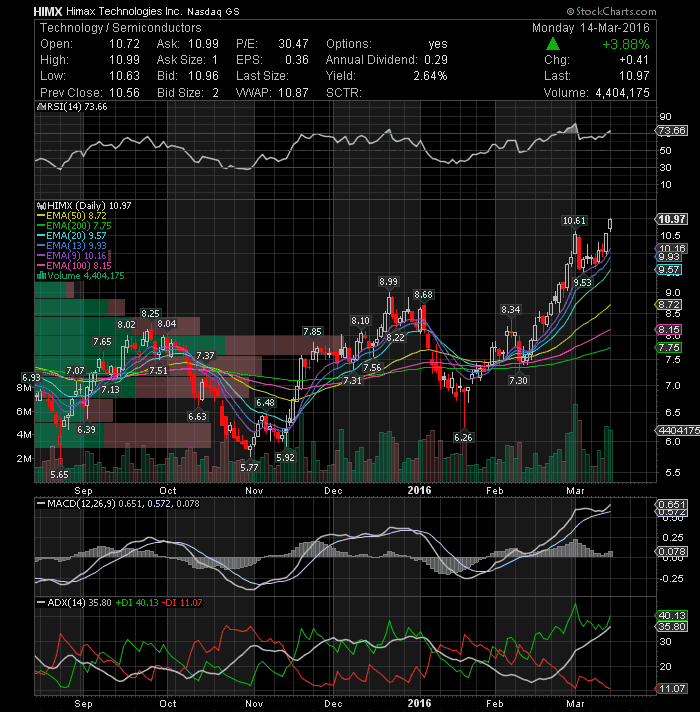This screenshot has width=700, height=712.
Task: Click the 73.66 RSI axis tag
Action: 672,131
